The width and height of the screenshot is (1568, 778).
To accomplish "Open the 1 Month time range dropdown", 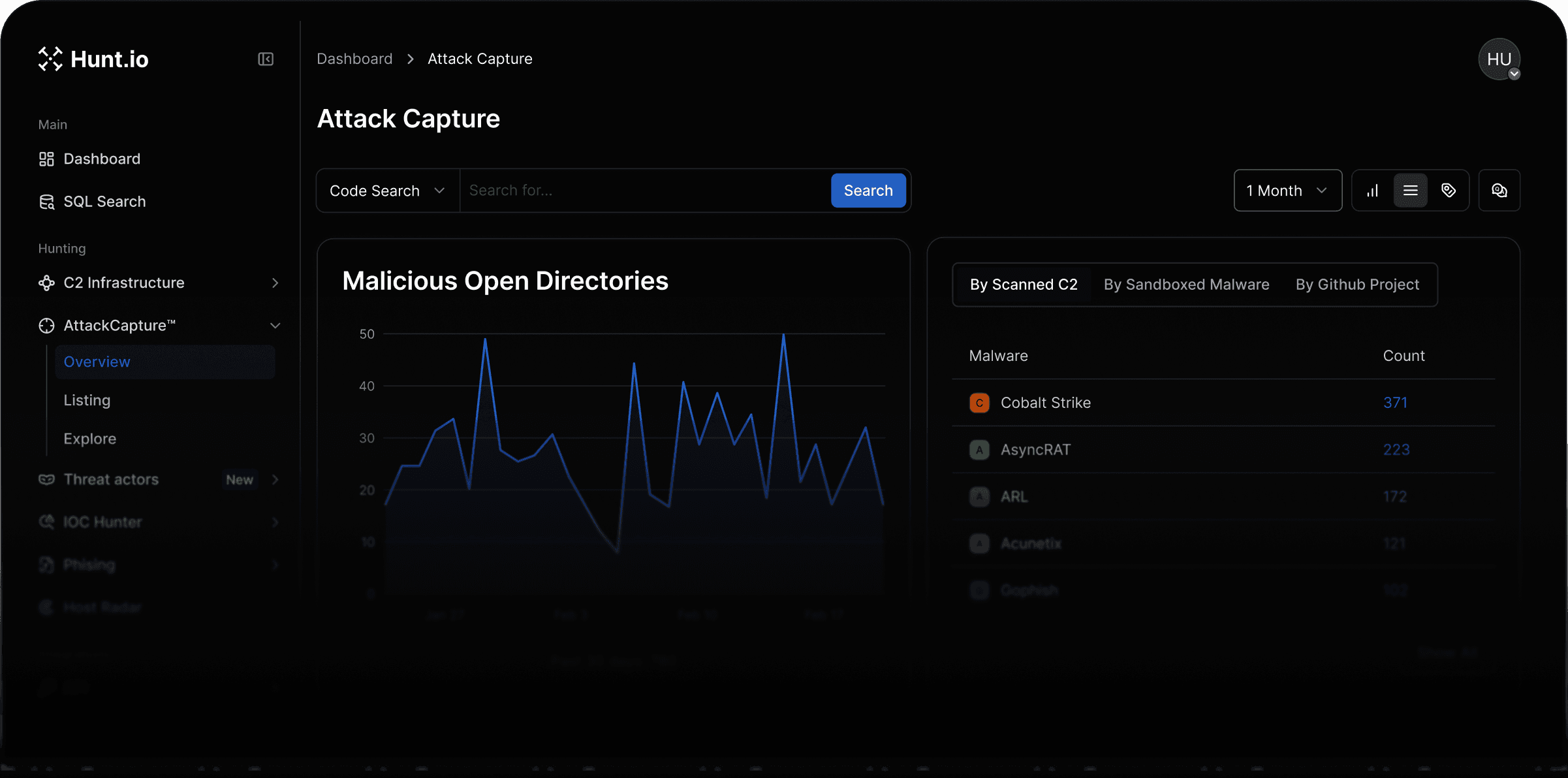I will [x=1287, y=191].
